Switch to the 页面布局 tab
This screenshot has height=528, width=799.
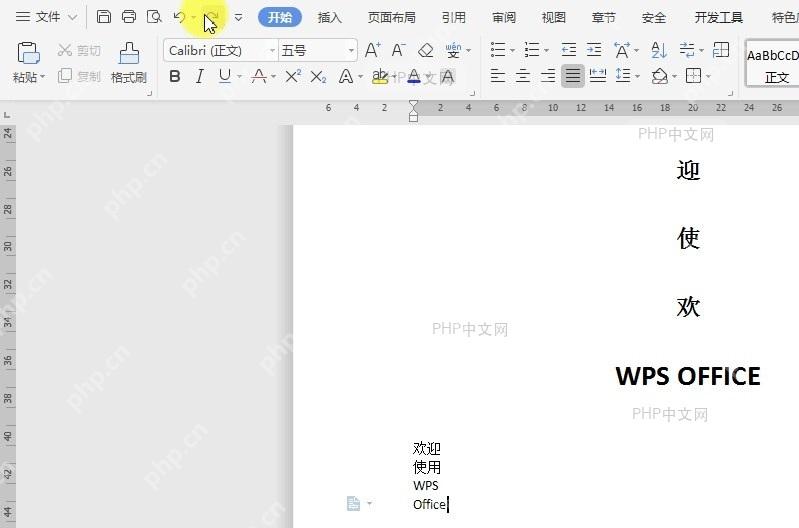(x=391, y=17)
